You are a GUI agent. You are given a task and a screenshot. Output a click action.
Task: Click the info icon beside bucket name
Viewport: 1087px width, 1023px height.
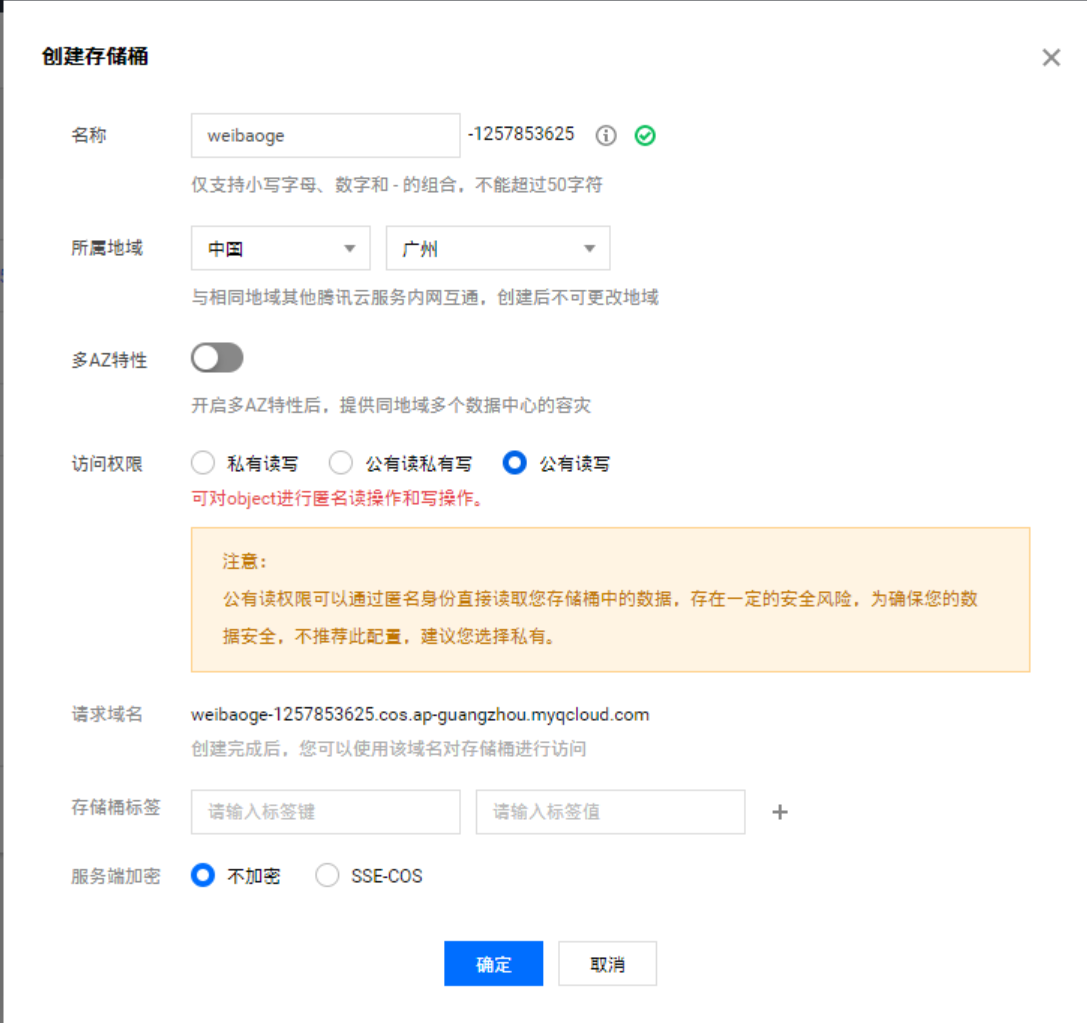[606, 136]
